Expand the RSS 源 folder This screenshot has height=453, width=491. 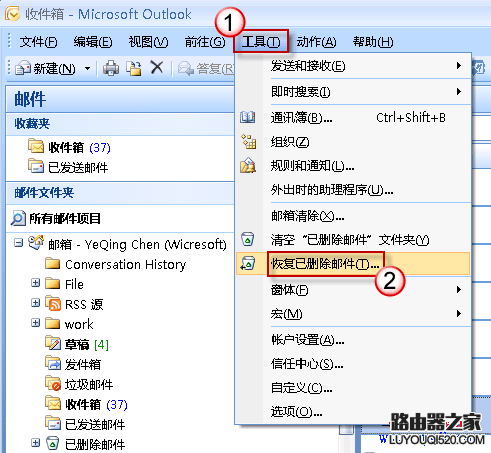pyautogui.click(x=35, y=303)
